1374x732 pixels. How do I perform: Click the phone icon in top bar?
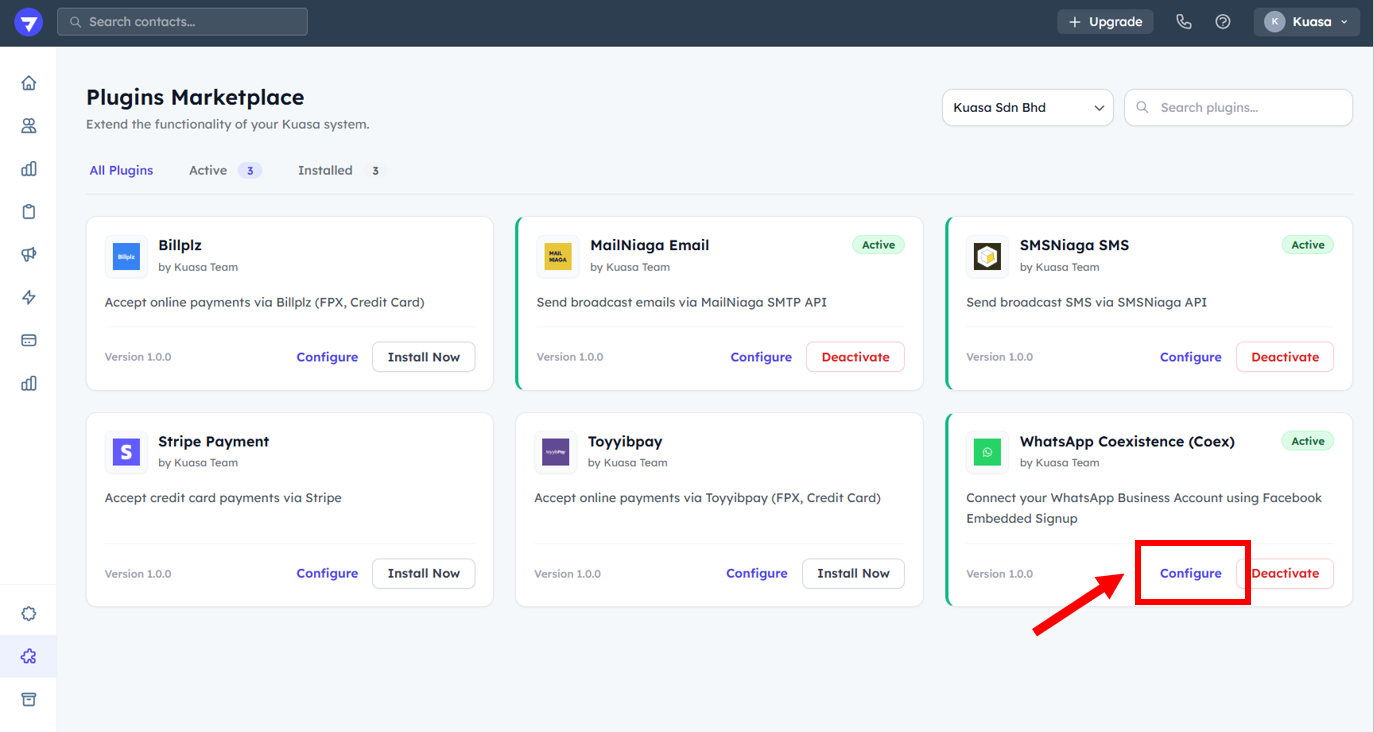[x=1184, y=22]
